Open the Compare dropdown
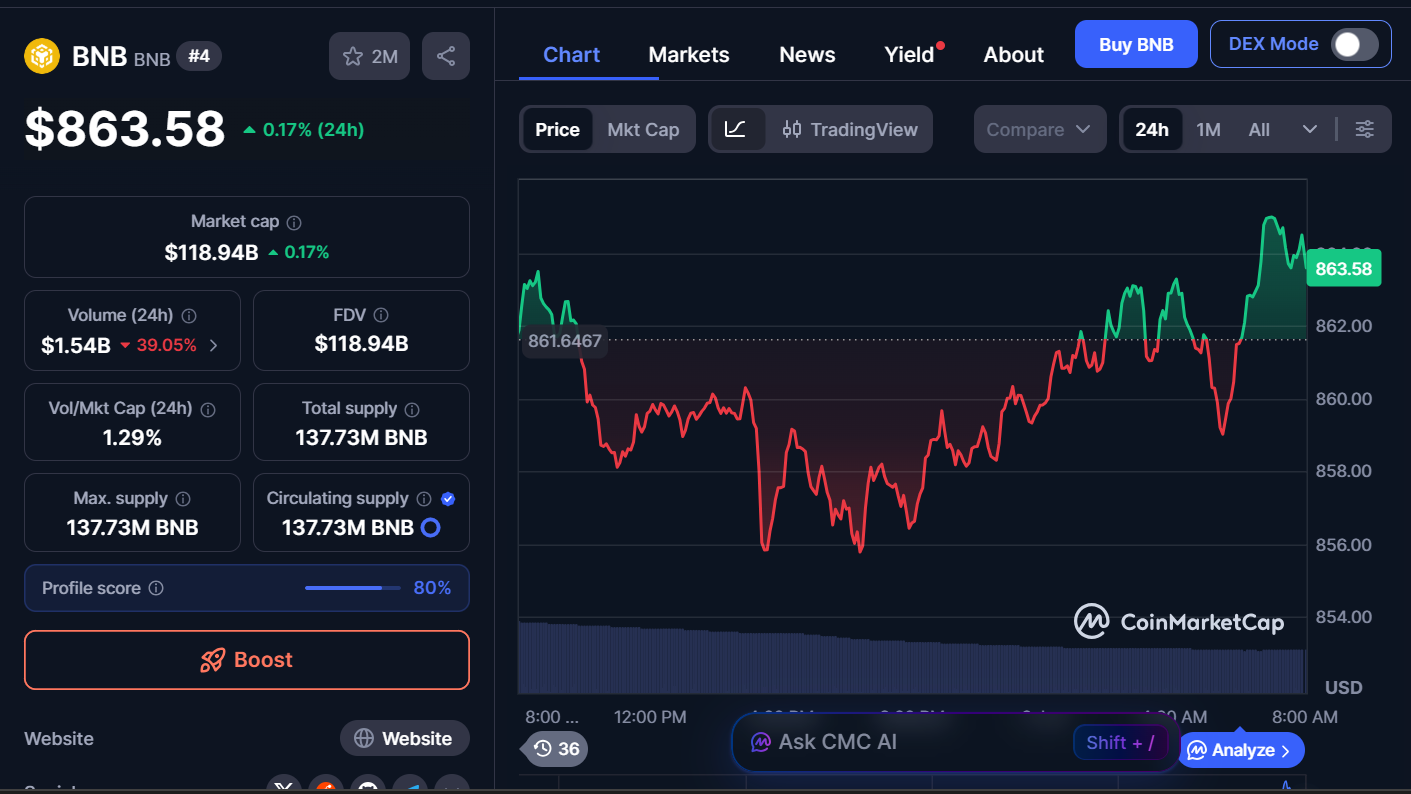The height and width of the screenshot is (794, 1411). click(1039, 129)
